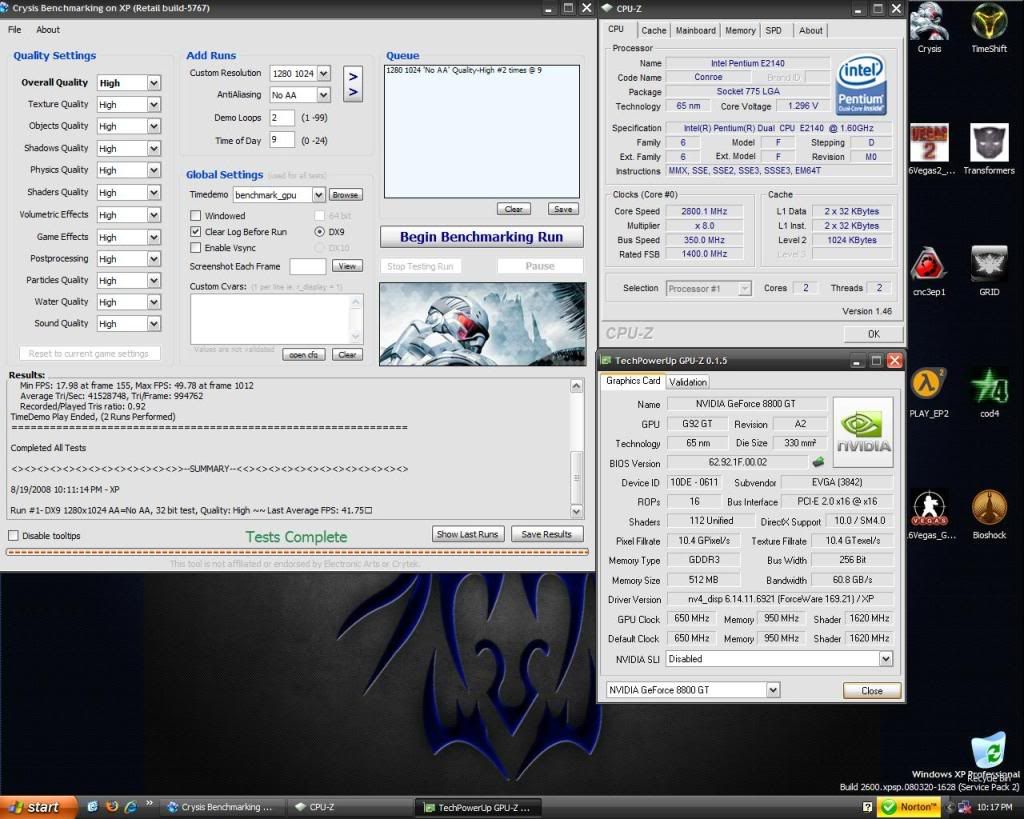Switch to the Validation tab in GPU-Z
The height and width of the screenshot is (819, 1024).
pos(688,382)
